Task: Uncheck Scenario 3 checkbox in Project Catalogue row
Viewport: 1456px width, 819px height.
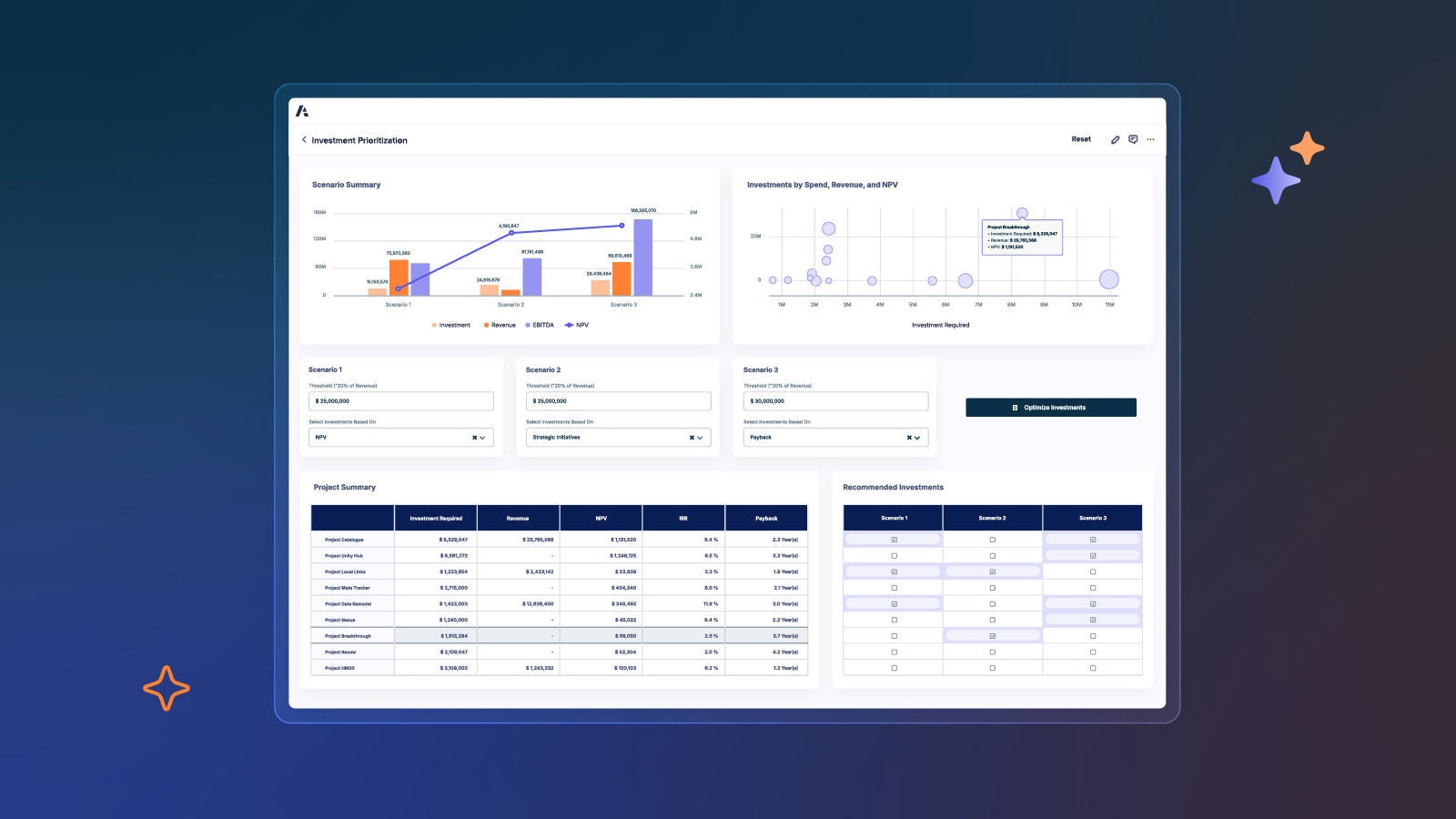Action: [1093, 540]
